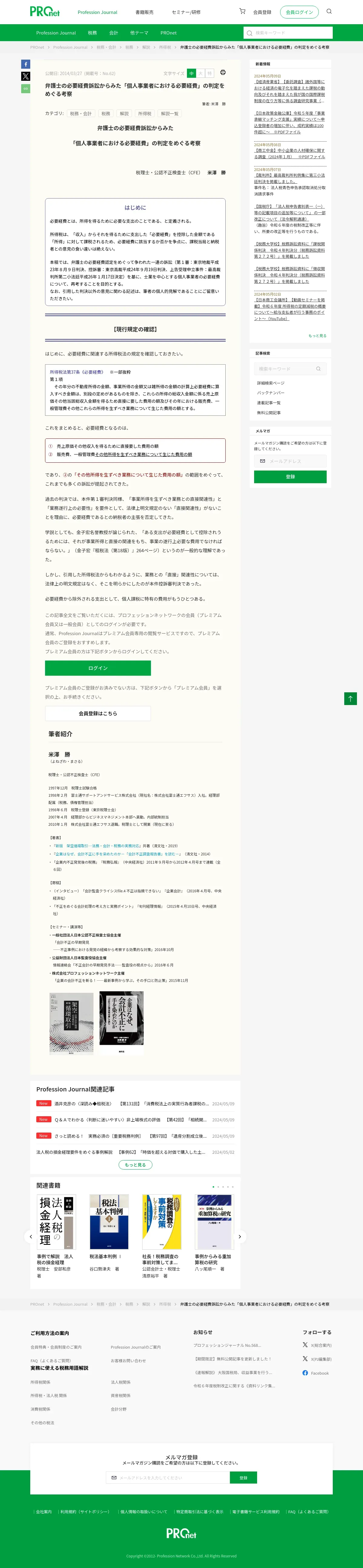Click 所得税 category tag
The height and width of the screenshot is (1568, 363).
click(145, 113)
